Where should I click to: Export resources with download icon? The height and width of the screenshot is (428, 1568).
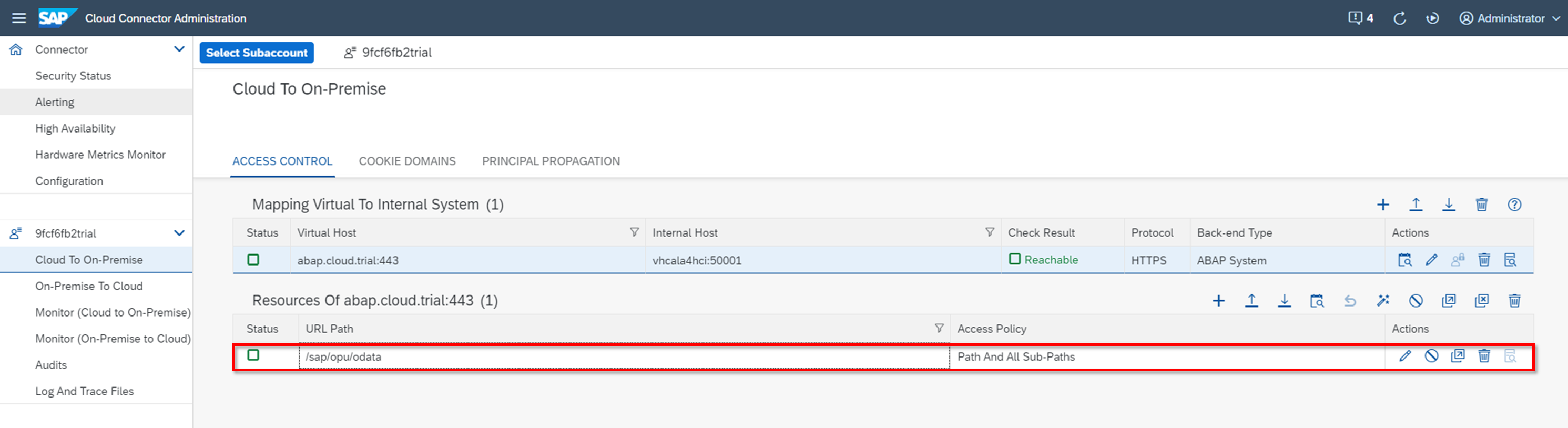pyautogui.click(x=1285, y=301)
